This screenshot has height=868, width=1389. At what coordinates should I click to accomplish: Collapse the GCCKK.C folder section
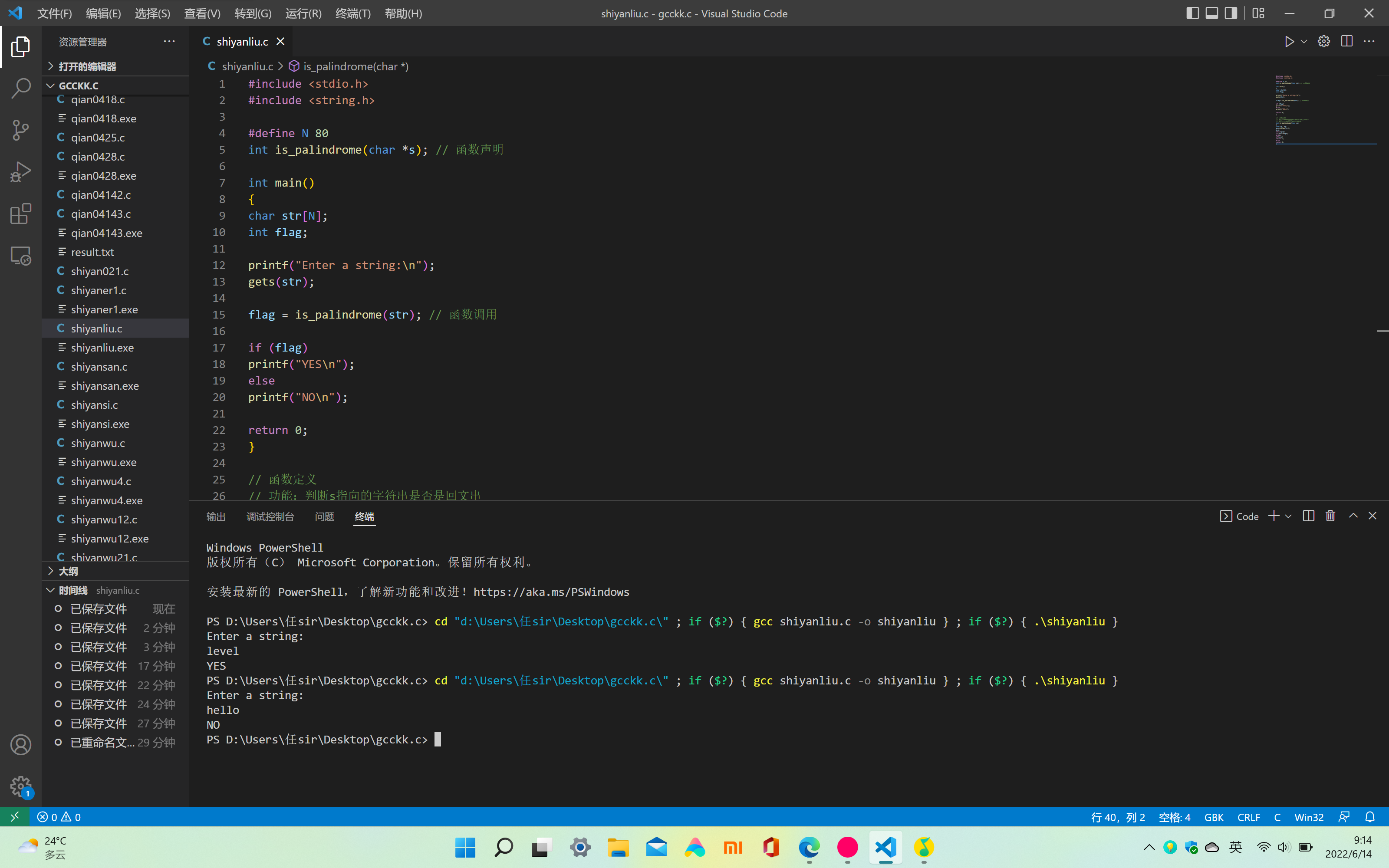point(115,85)
